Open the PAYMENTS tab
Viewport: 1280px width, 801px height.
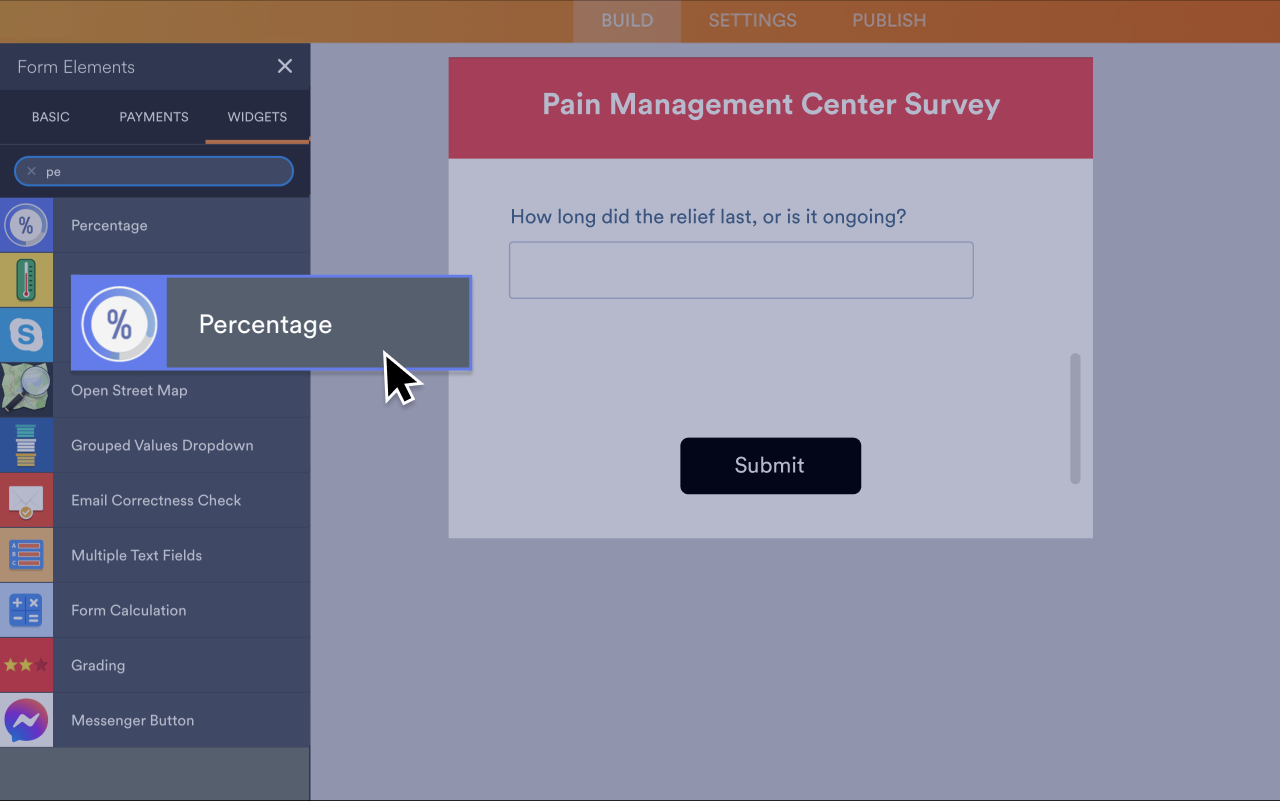point(153,117)
